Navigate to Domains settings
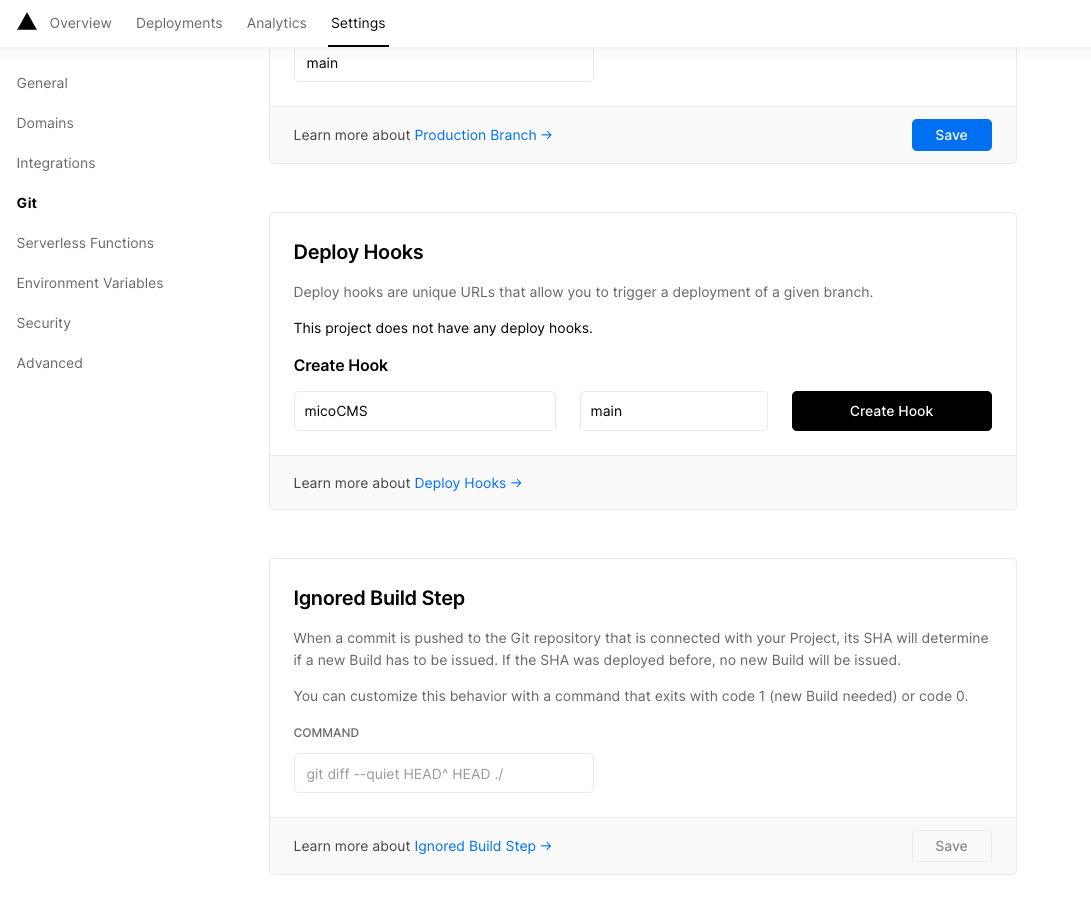This screenshot has width=1091, height=903. (45, 123)
